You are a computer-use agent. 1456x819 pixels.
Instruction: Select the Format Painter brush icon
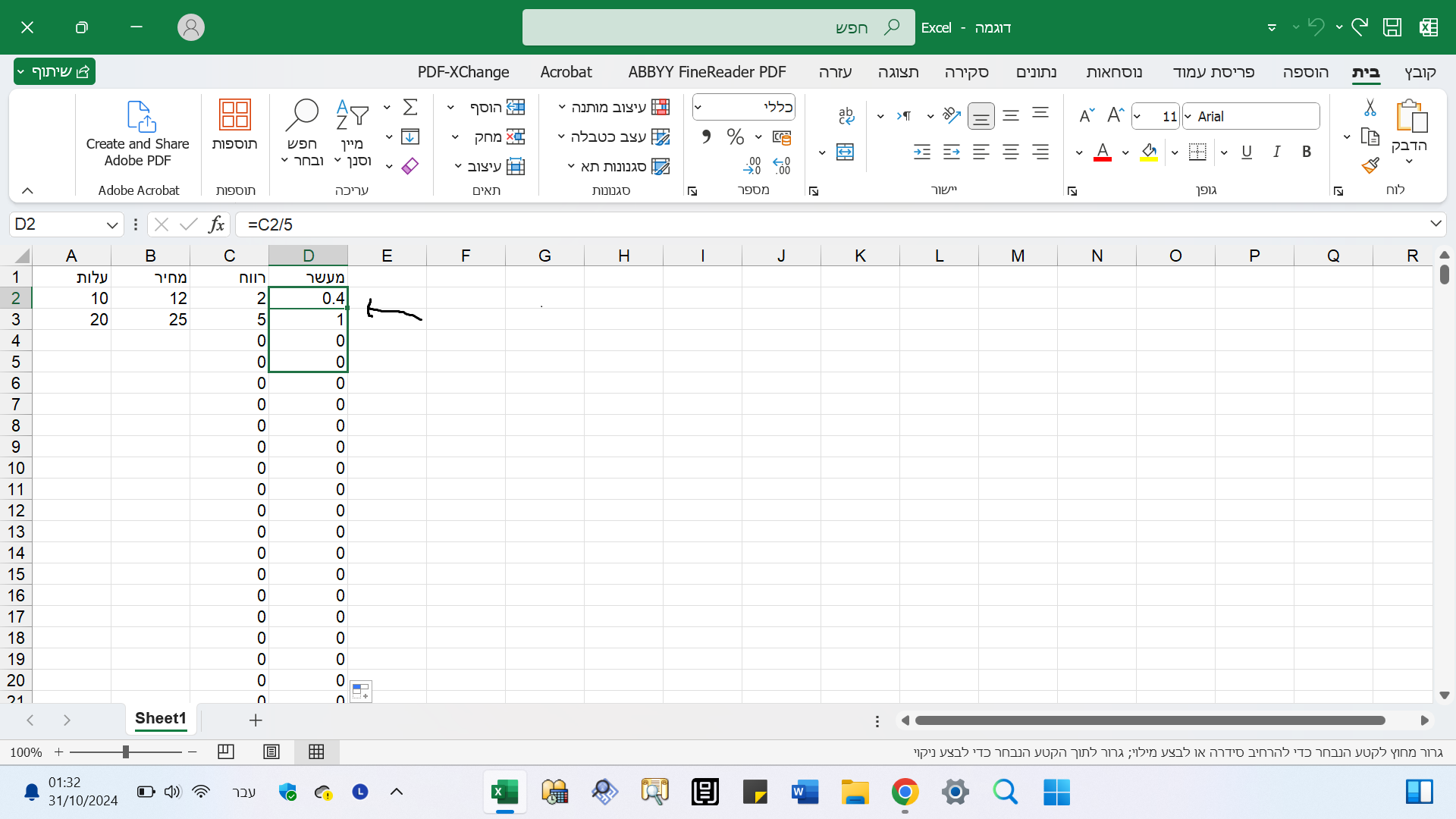point(1370,165)
